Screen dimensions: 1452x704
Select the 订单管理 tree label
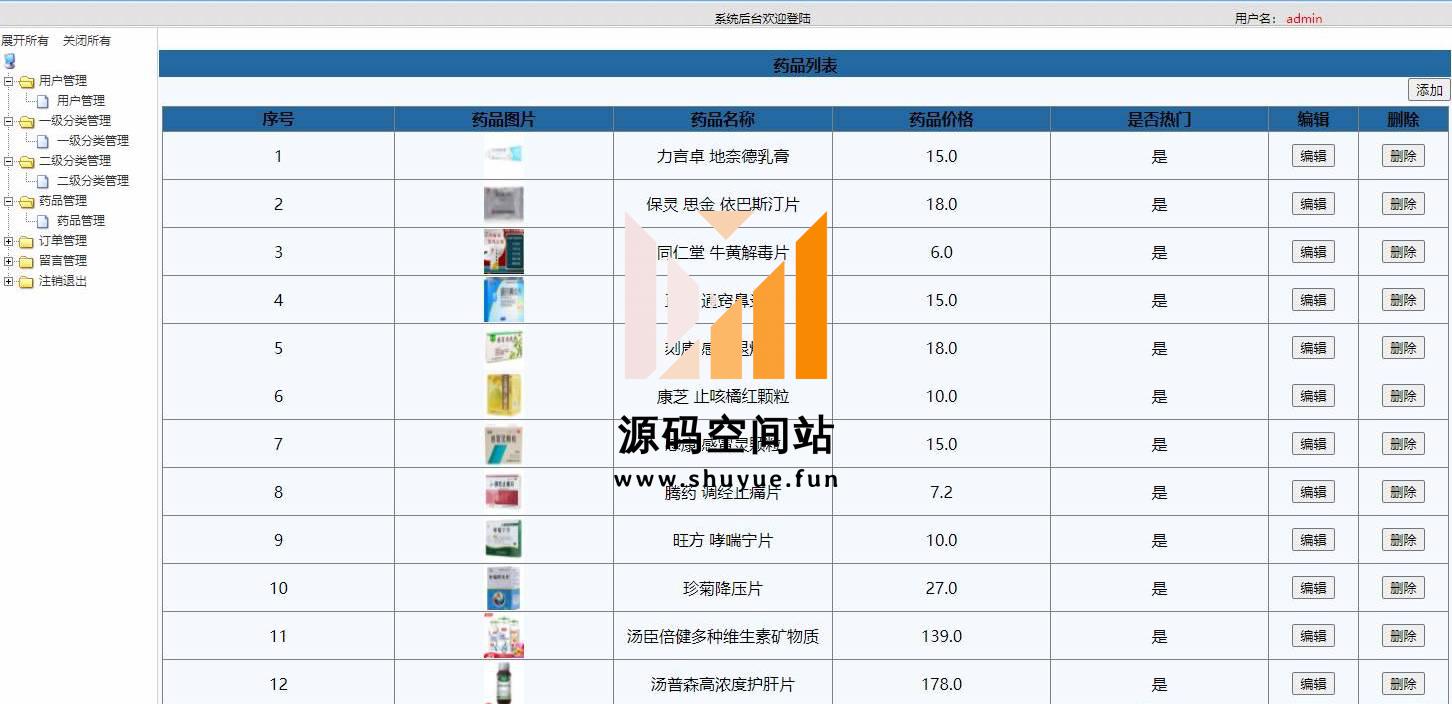[x=63, y=241]
